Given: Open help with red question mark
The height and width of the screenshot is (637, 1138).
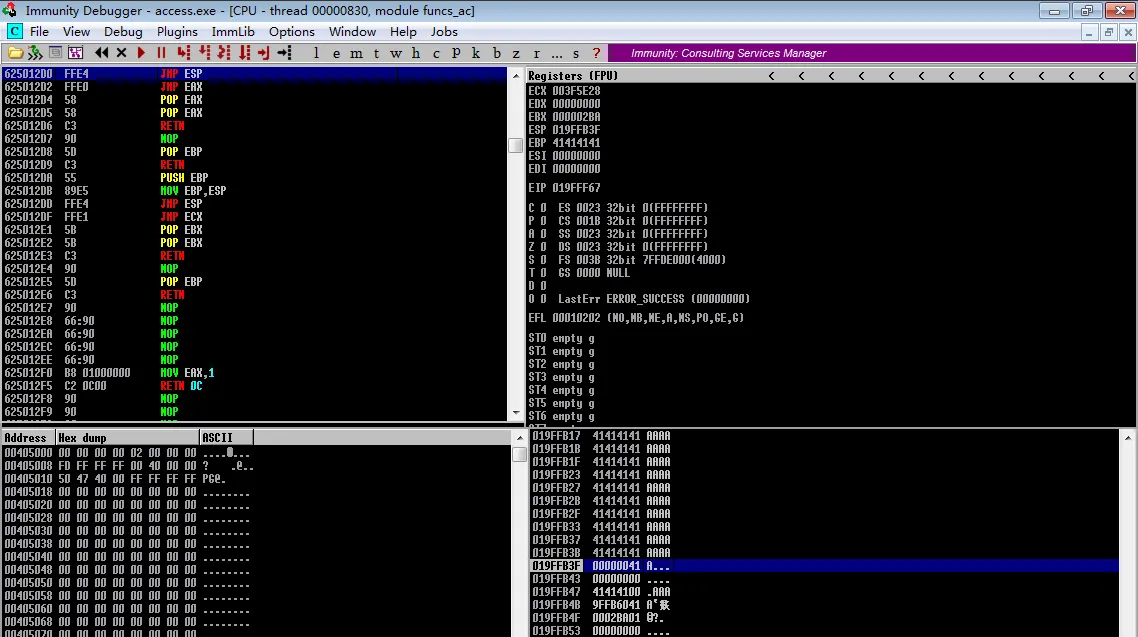Looking at the screenshot, I should [597, 53].
